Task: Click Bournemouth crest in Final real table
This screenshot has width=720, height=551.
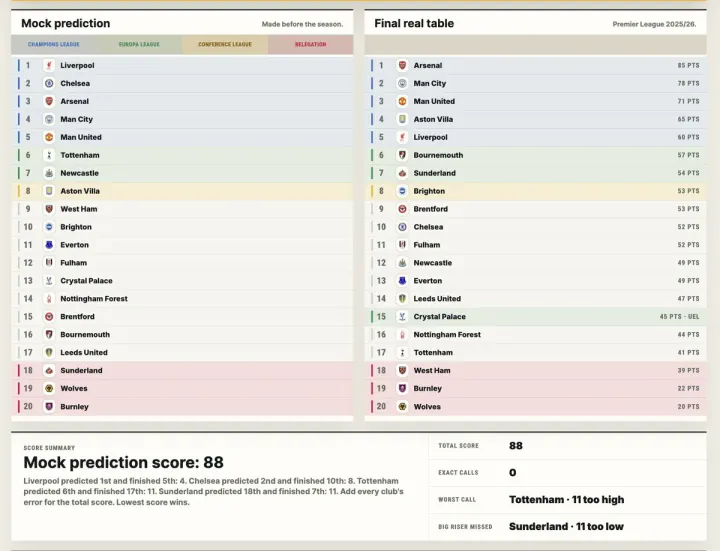Action: tap(402, 155)
